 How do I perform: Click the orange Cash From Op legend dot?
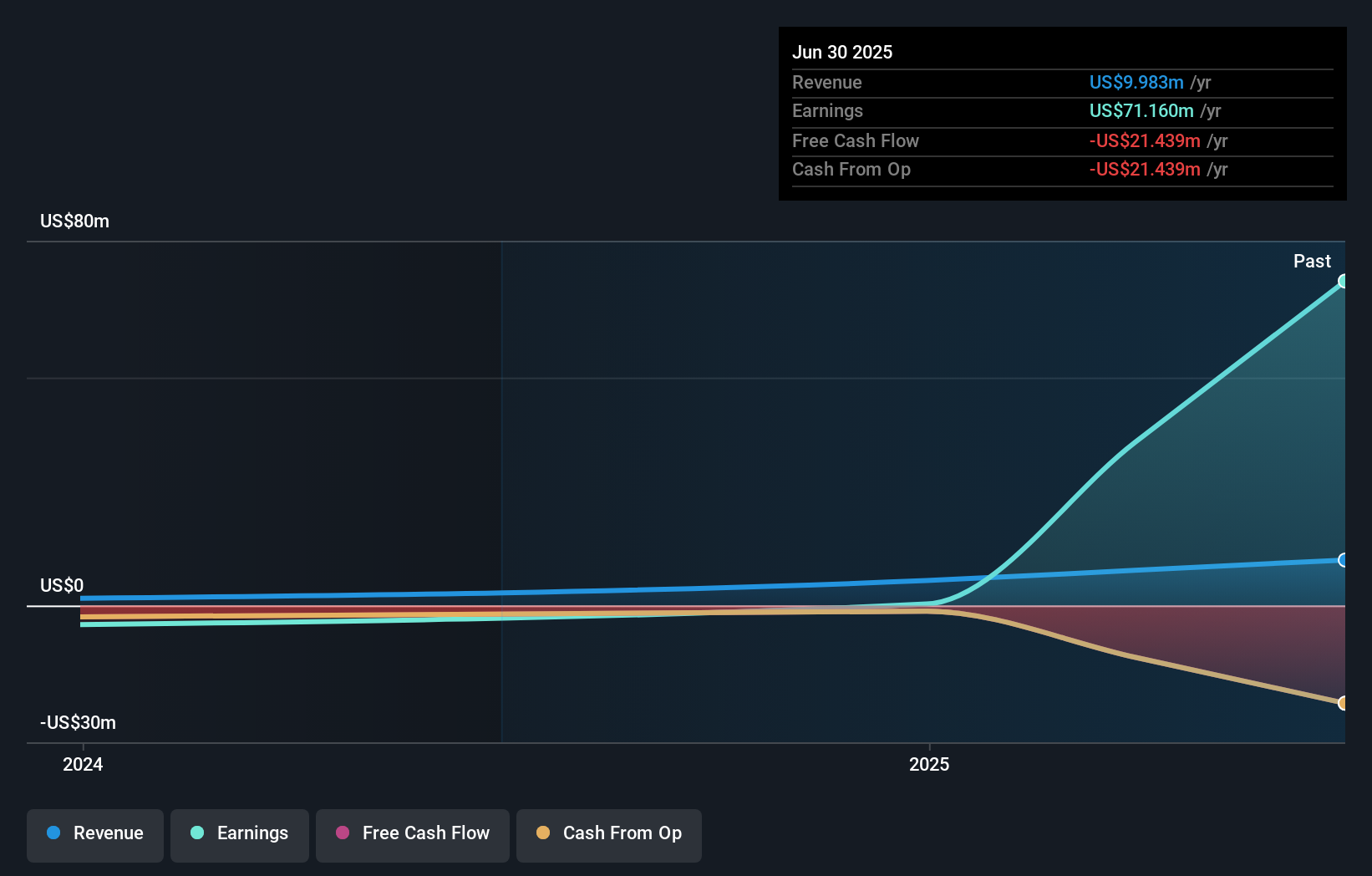tap(543, 833)
